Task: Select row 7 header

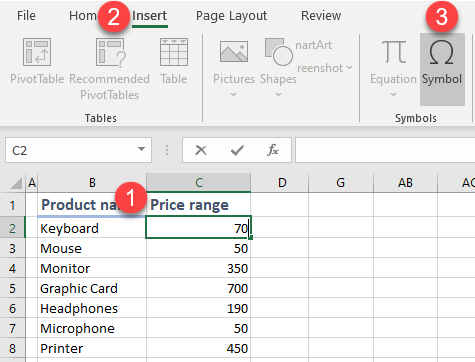Action: (12, 329)
